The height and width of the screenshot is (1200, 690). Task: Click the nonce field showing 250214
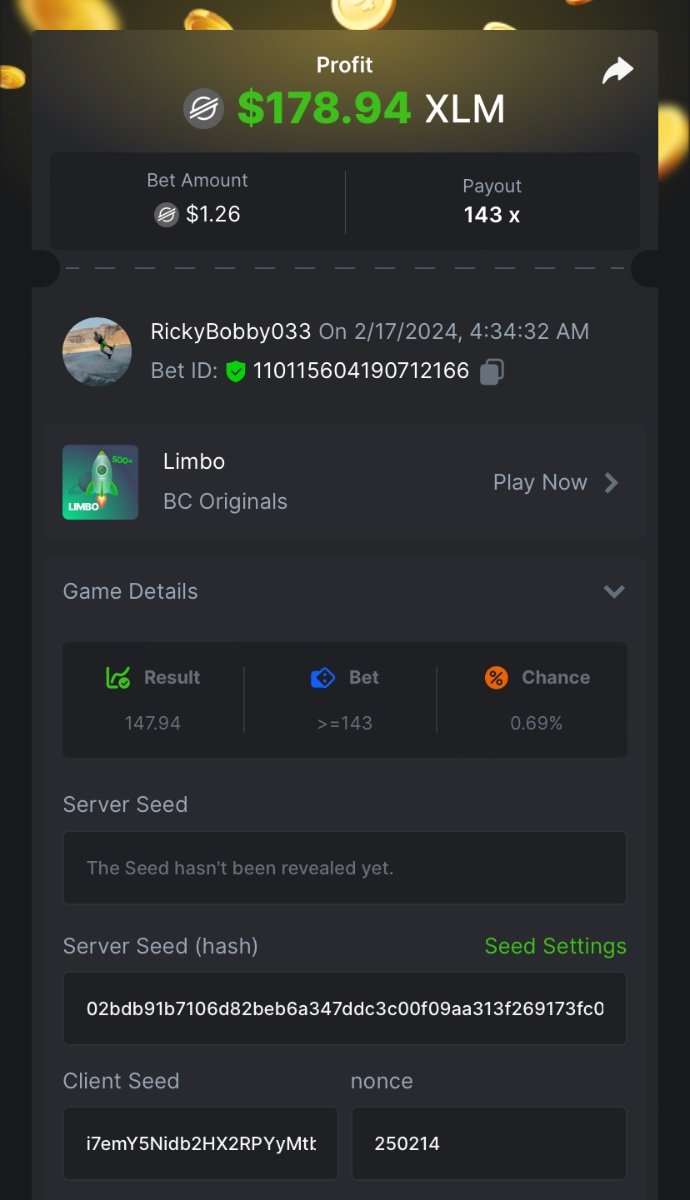[x=489, y=1143]
